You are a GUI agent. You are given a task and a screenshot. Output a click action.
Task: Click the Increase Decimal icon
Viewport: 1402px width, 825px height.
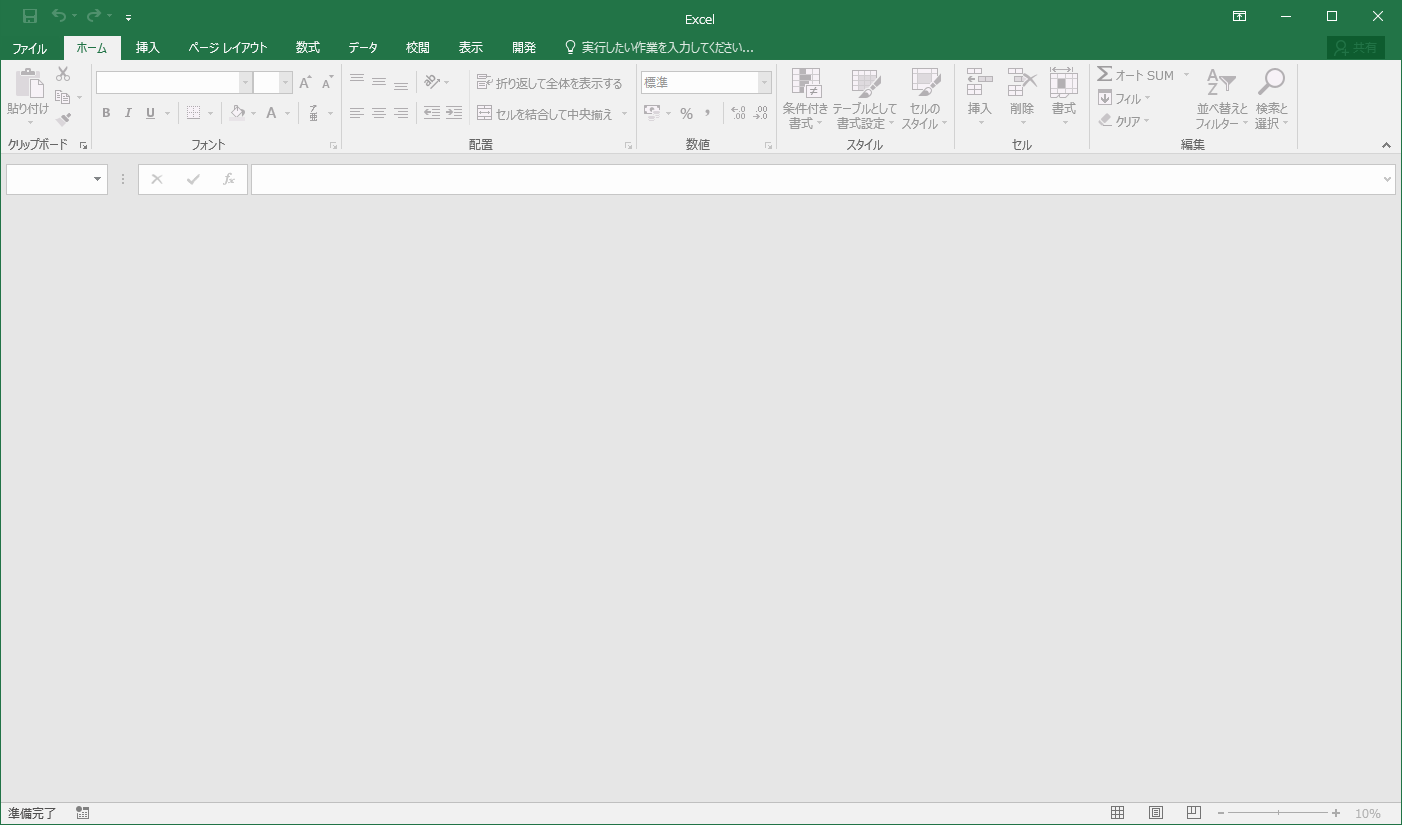pos(739,113)
